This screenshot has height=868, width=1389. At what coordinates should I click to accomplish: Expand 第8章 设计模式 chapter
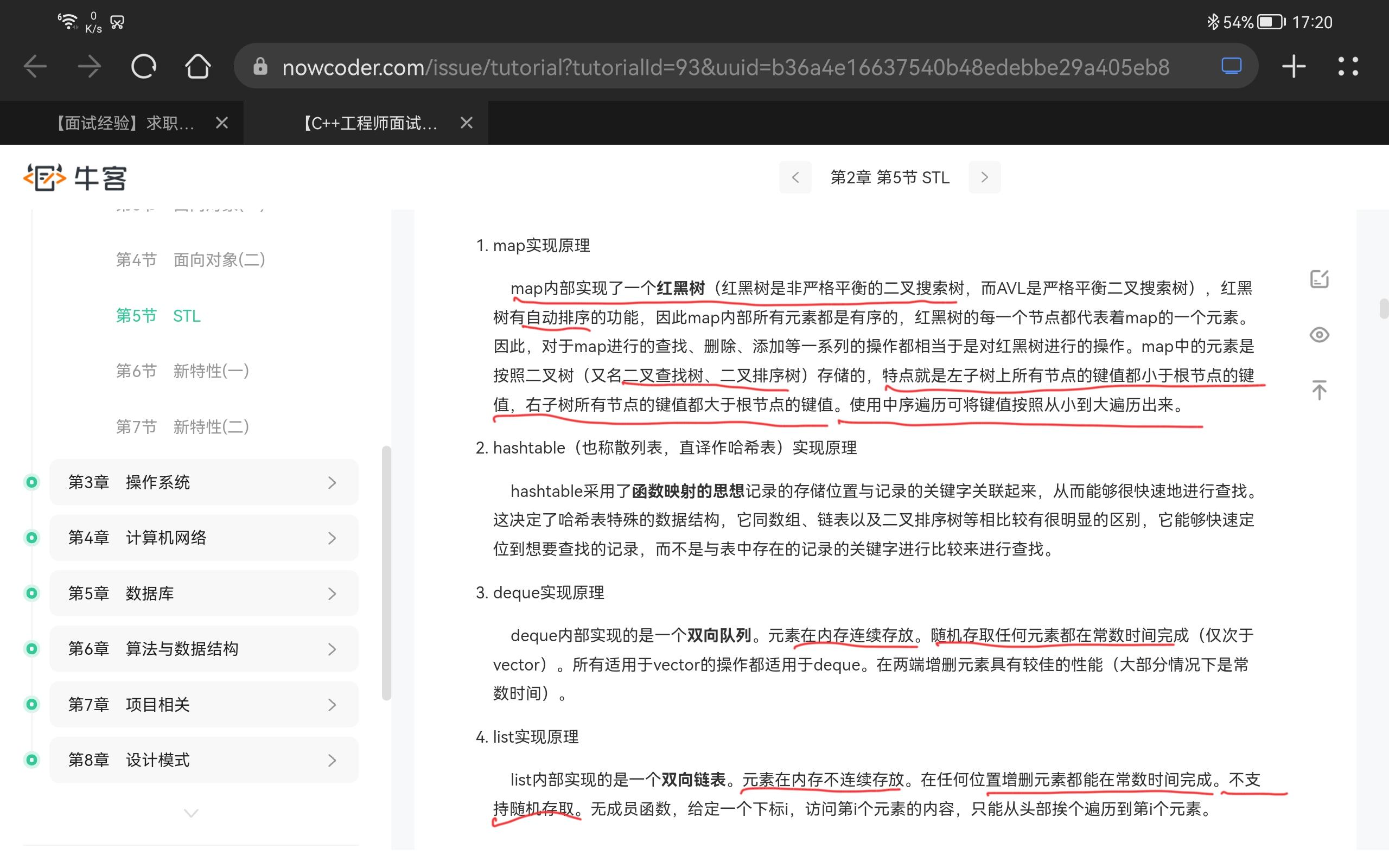pos(204,760)
